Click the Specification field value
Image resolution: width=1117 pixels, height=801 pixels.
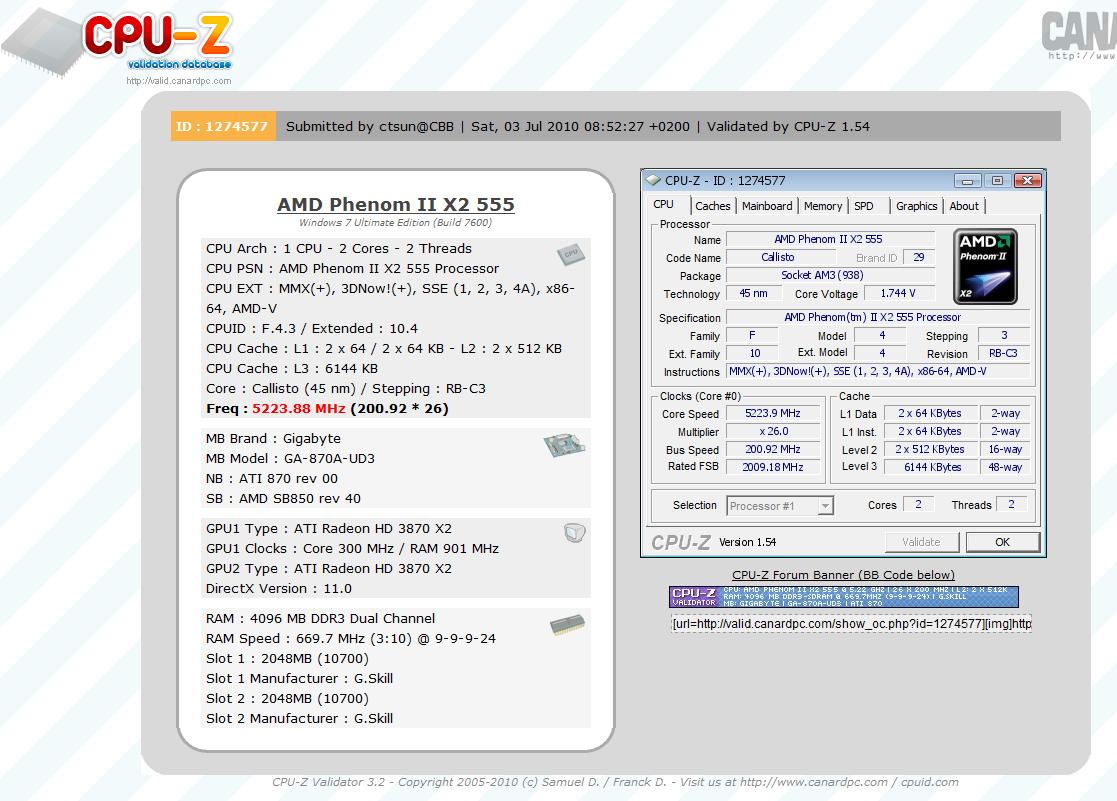pyautogui.click(x=878, y=317)
